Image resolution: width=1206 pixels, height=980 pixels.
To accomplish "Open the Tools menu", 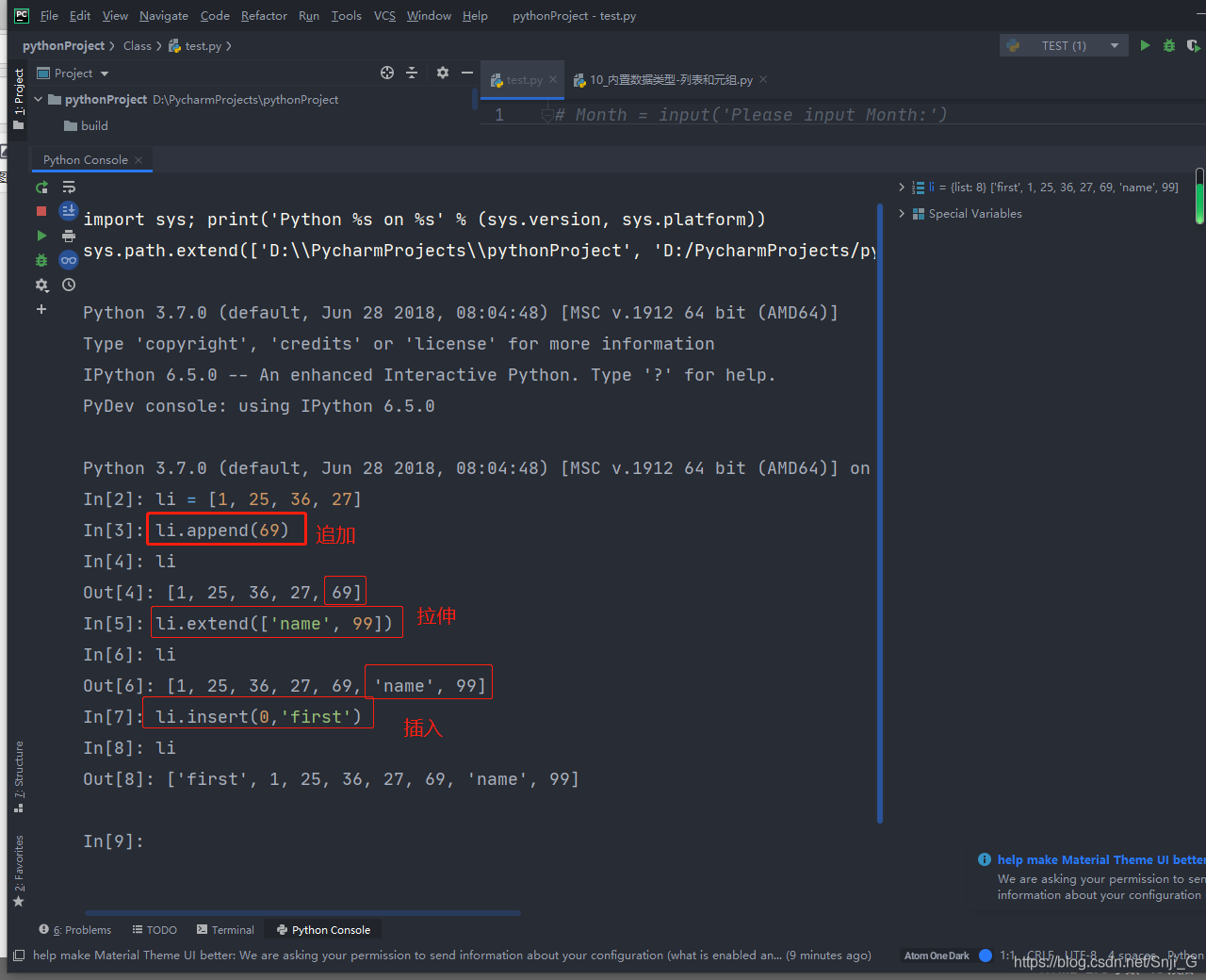I will [x=347, y=16].
